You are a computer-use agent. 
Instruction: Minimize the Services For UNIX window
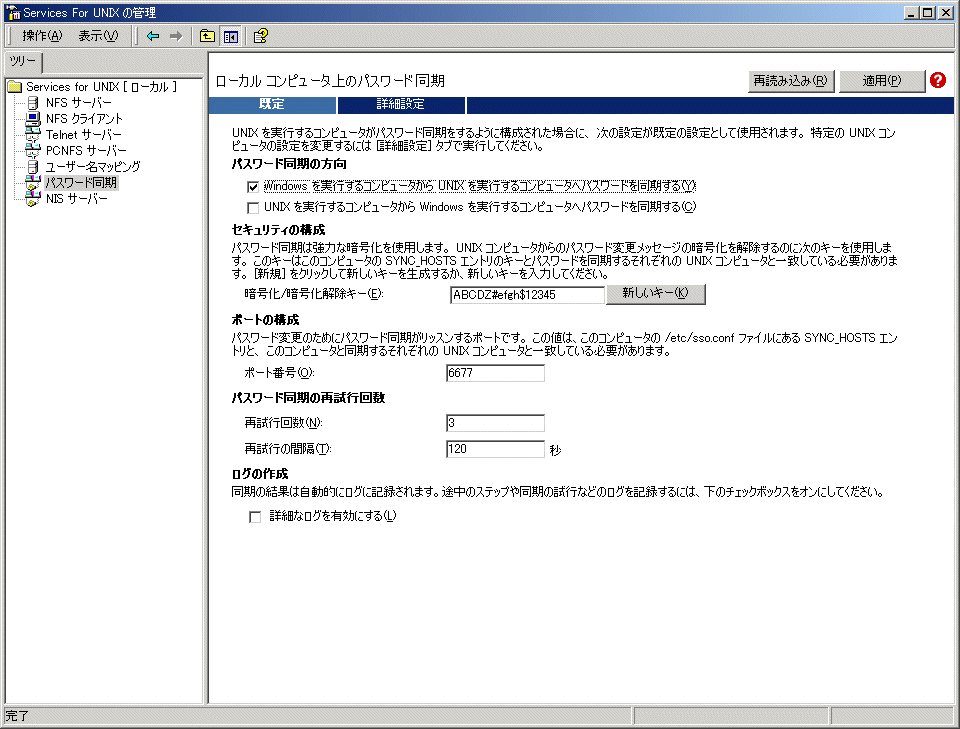(x=912, y=12)
